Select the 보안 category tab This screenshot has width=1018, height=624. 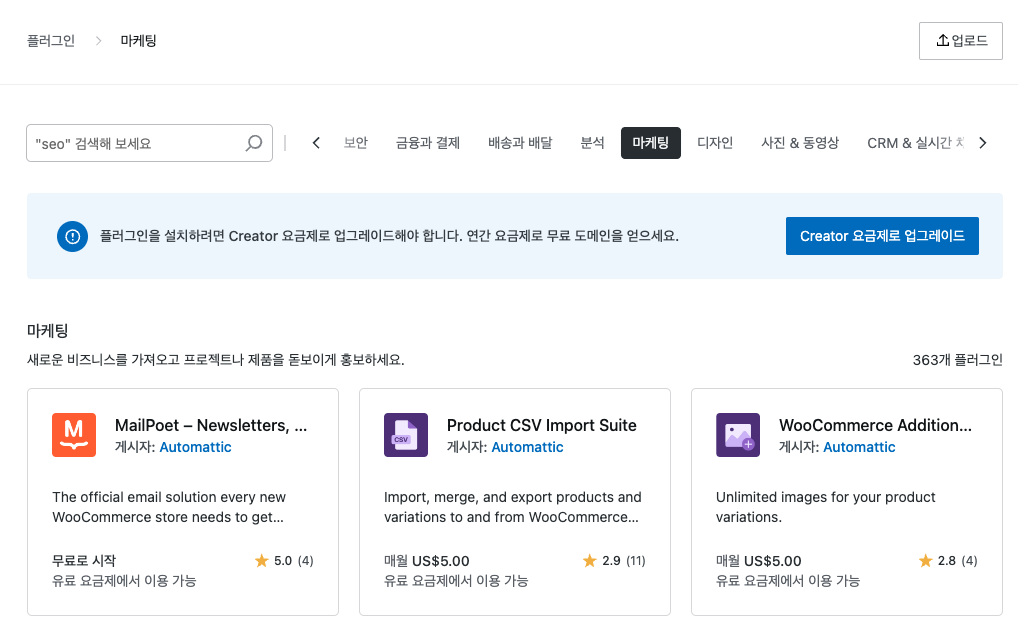point(356,143)
